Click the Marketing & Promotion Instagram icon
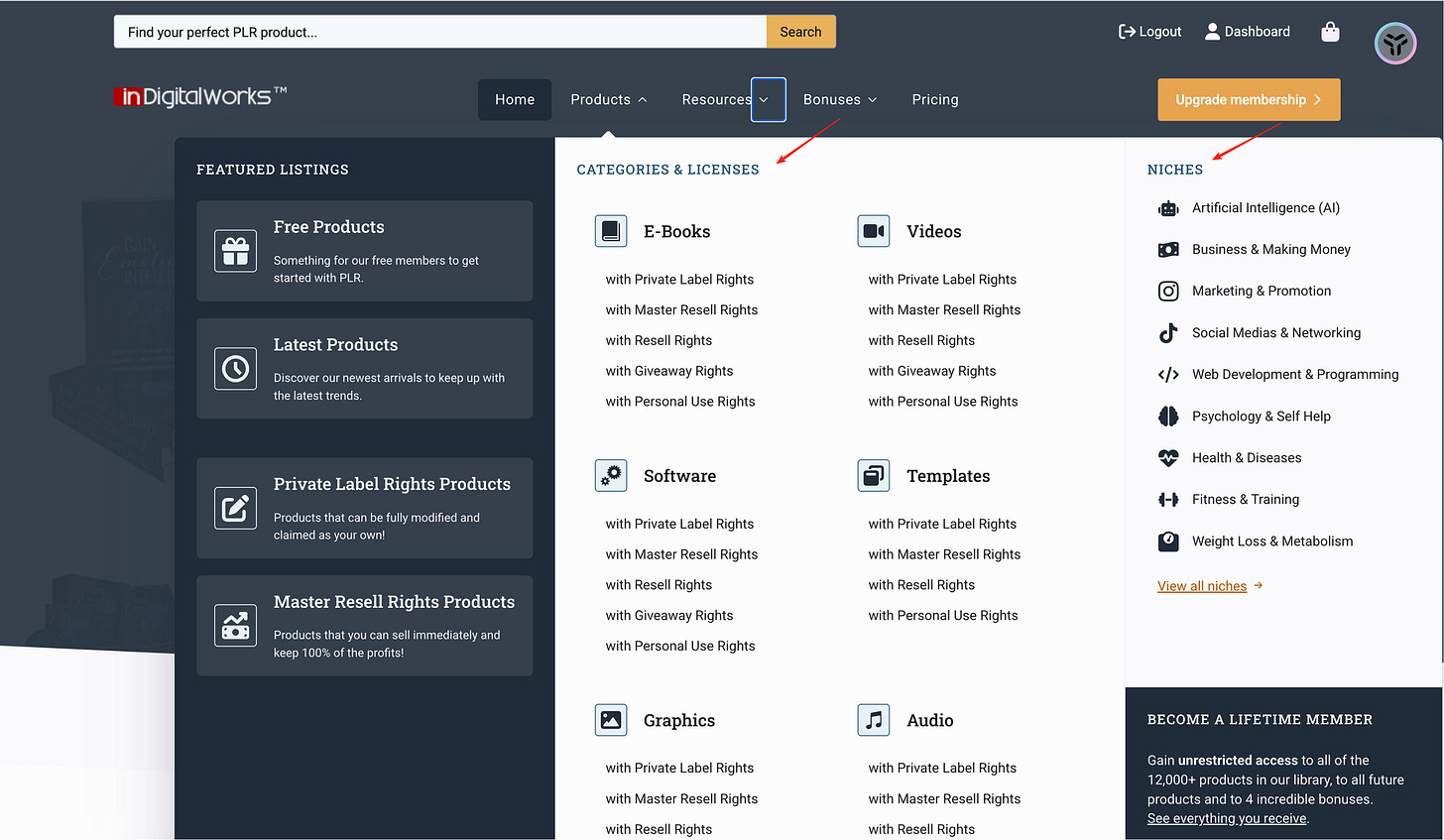Screen dimensions: 1444x840 (1168, 292)
